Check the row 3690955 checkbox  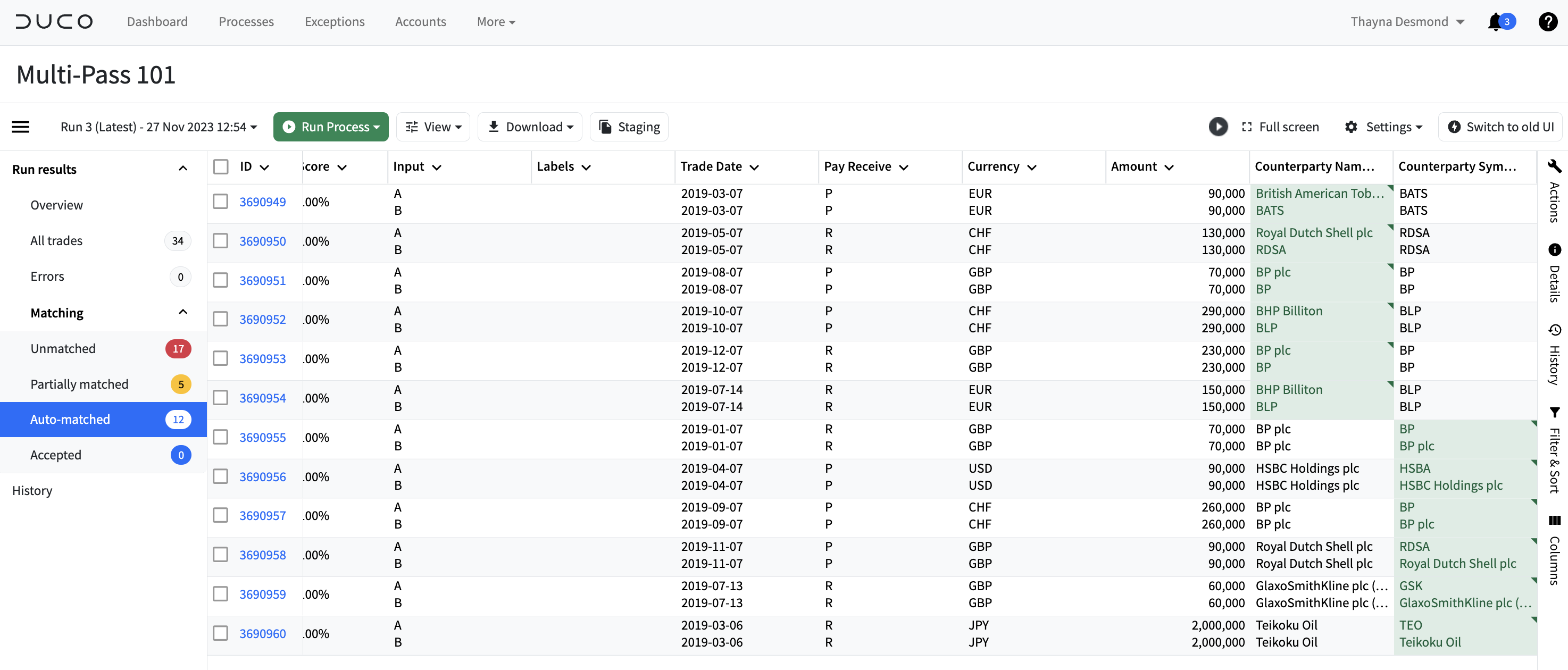tap(220, 438)
